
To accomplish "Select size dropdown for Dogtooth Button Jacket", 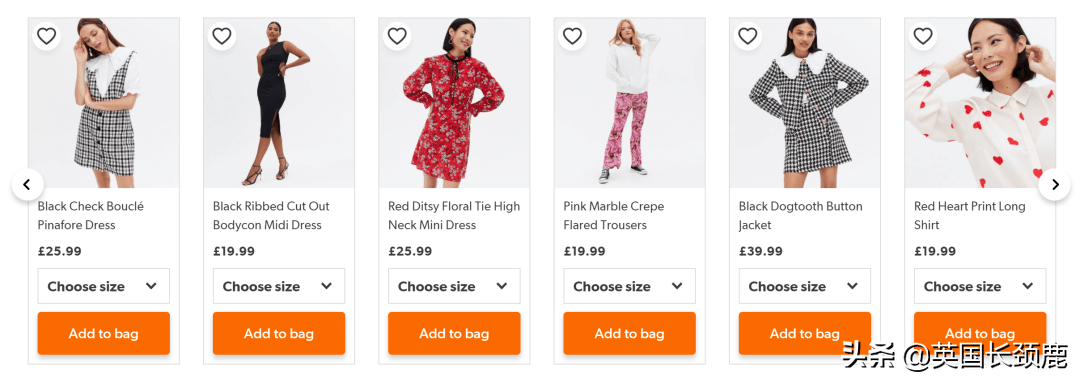I will (x=804, y=286).
